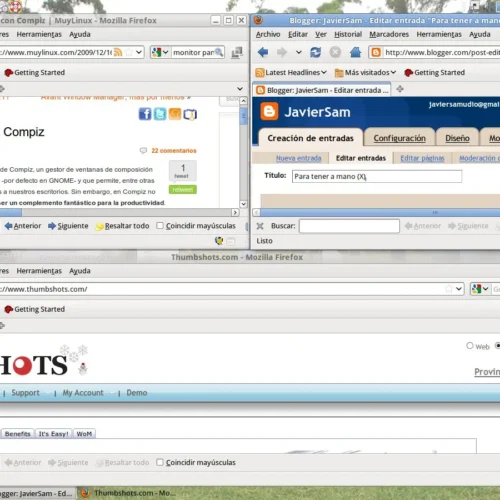Enable Coincidir mayúsculas in MuyLinux window
500x500 pixels.
click(x=160, y=226)
